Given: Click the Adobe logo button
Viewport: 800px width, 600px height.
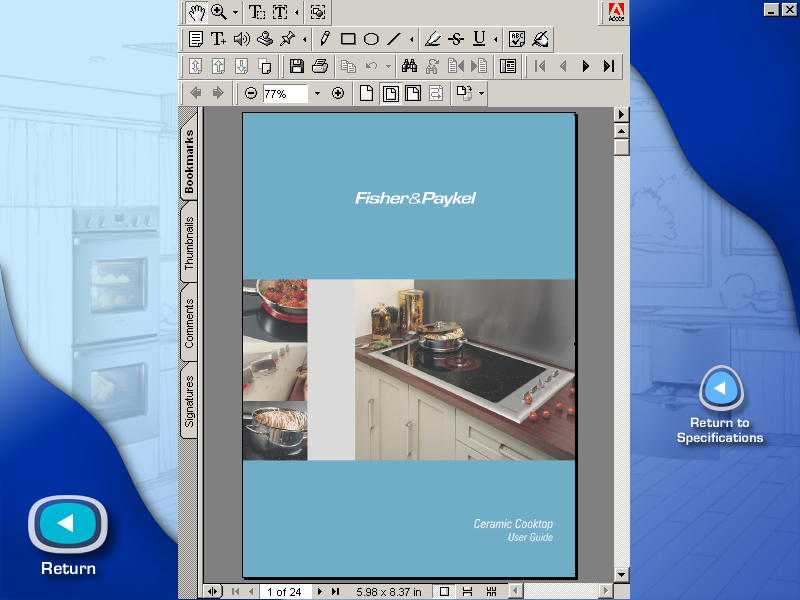Looking at the screenshot, I should [616, 12].
